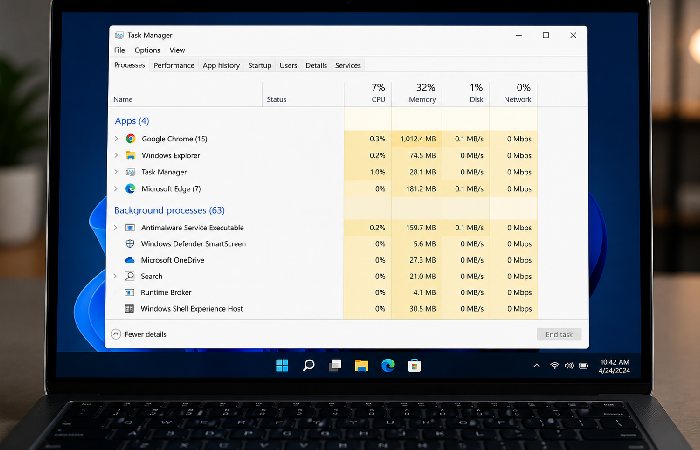This screenshot has height=450, width=700.
Task: Click the Windows Explorer folder icon
Action: 130,155
